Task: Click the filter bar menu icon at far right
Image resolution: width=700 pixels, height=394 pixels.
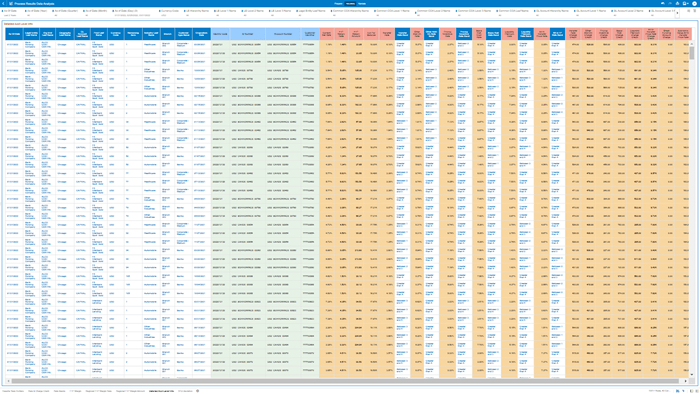Action: [695, 11]
